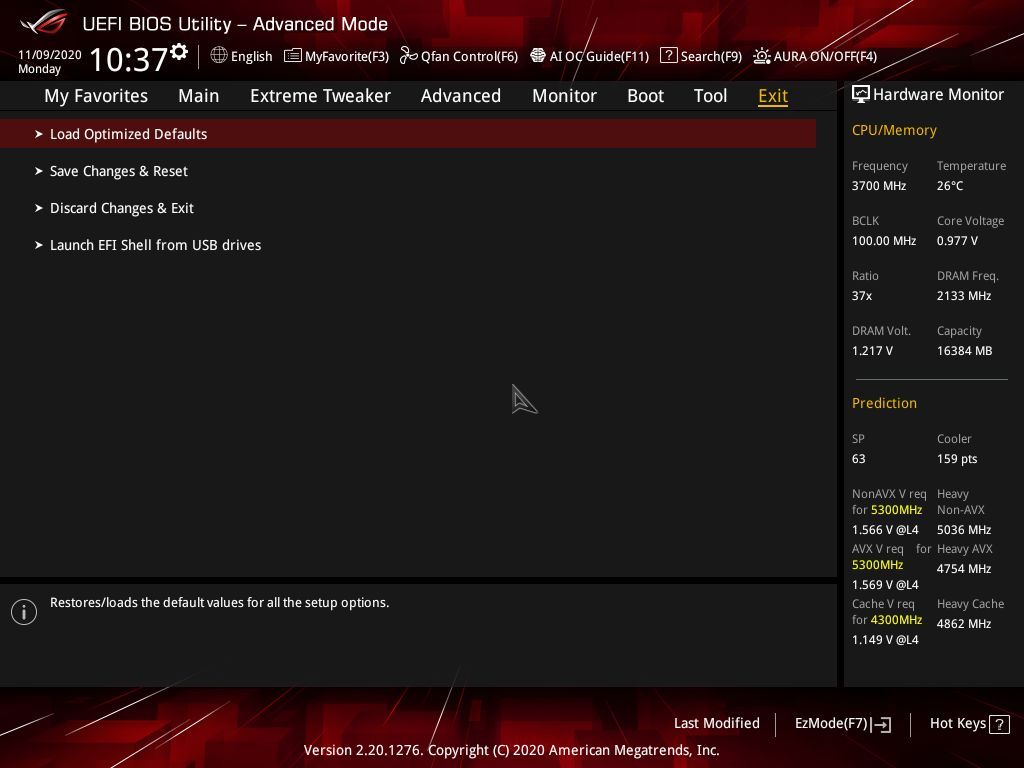Click the Cache 4300MHz highlighted value

click(x=896, y=620)
